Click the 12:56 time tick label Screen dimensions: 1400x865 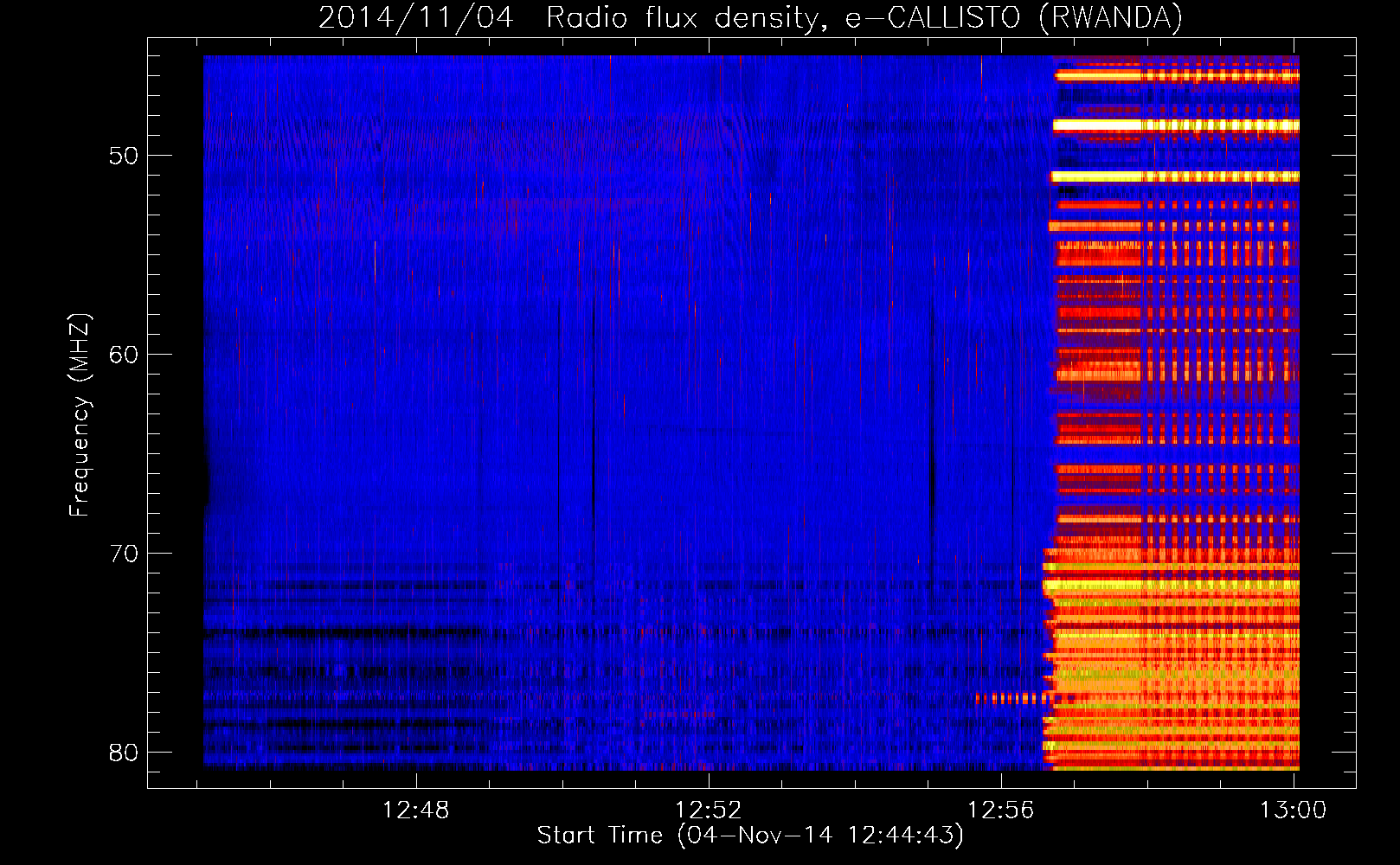[1001, 811]
